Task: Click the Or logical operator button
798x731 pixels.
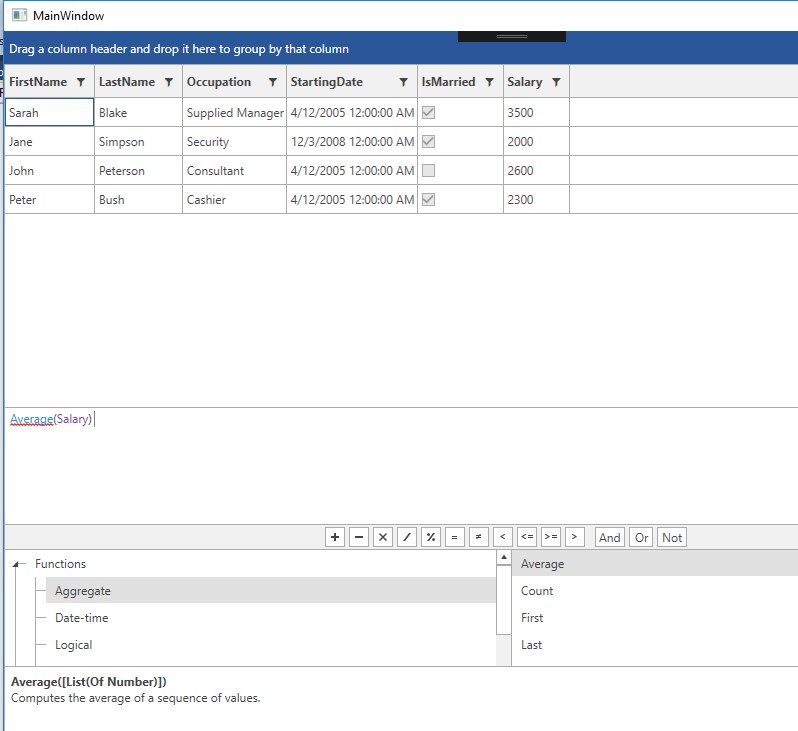Action: click(641, 537)
